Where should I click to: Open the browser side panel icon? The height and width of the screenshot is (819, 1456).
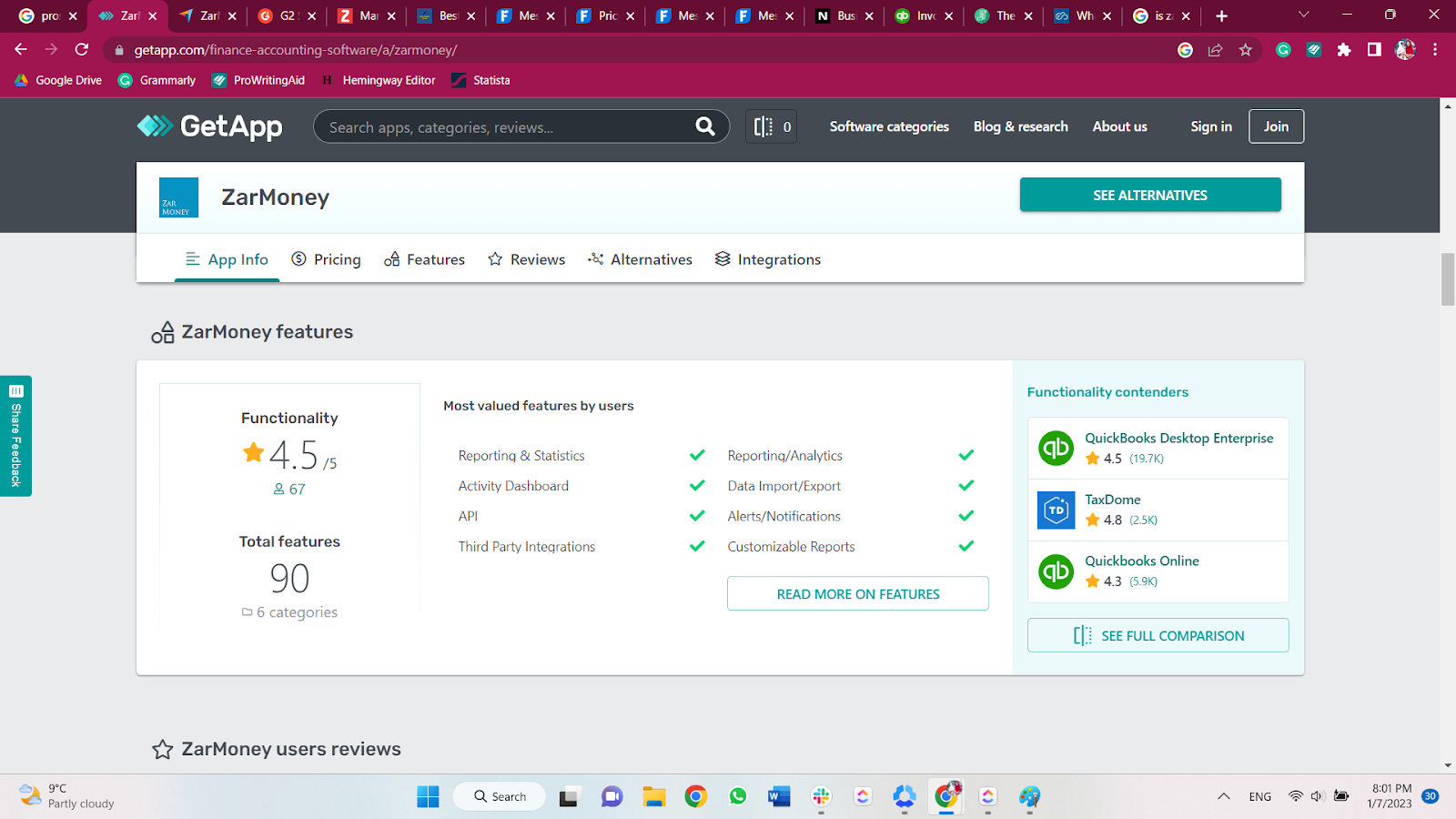click(x=1374, y=50)
